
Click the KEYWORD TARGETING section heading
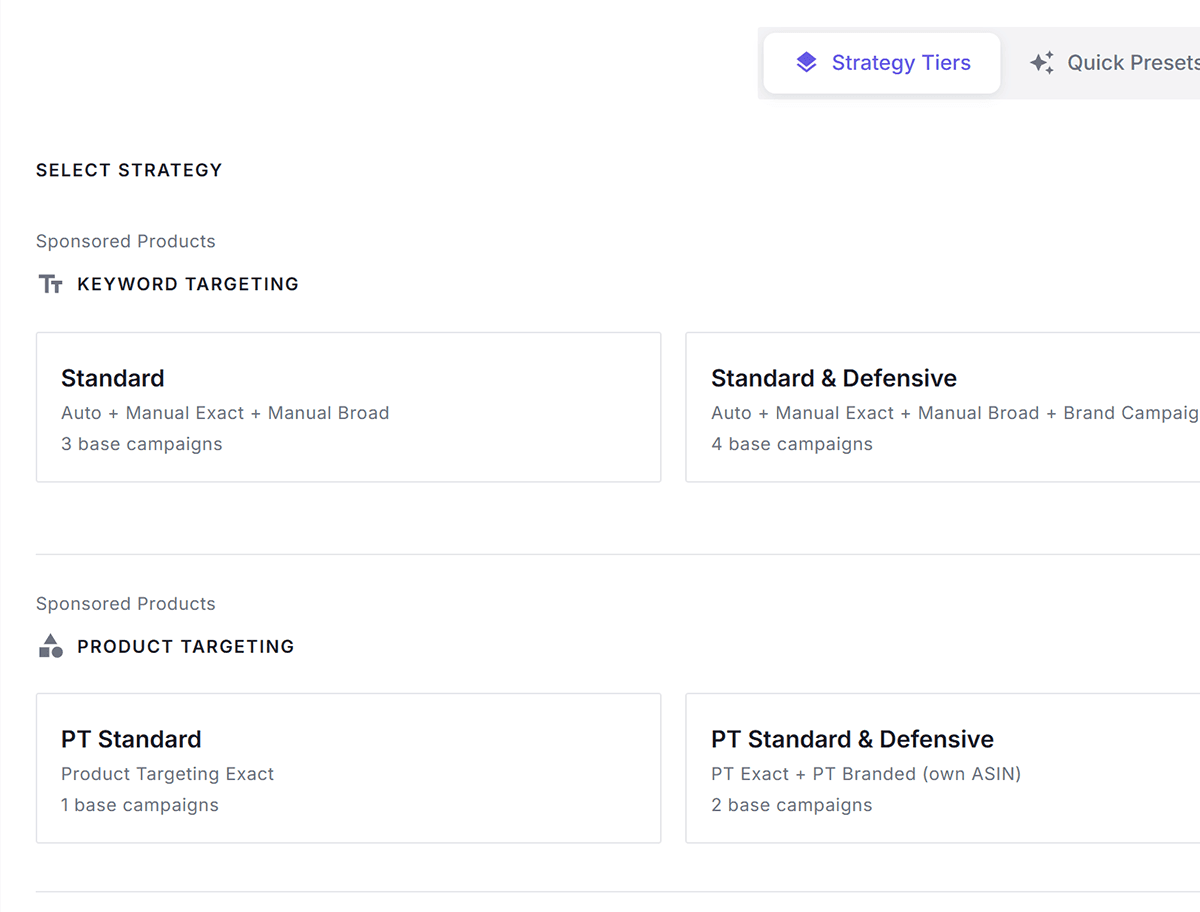click(x=188, y=284)
